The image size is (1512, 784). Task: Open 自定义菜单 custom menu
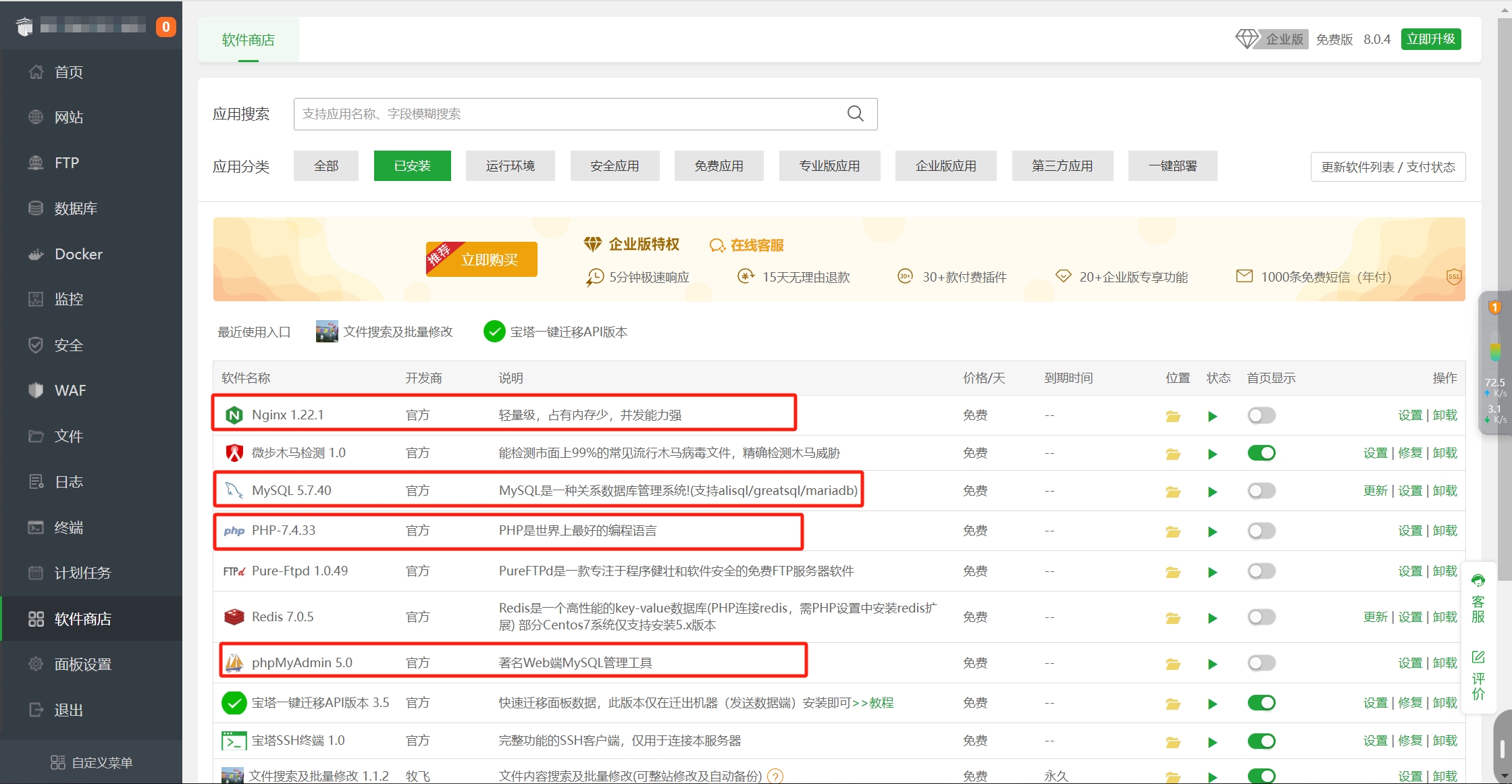(x=91, y=762)
